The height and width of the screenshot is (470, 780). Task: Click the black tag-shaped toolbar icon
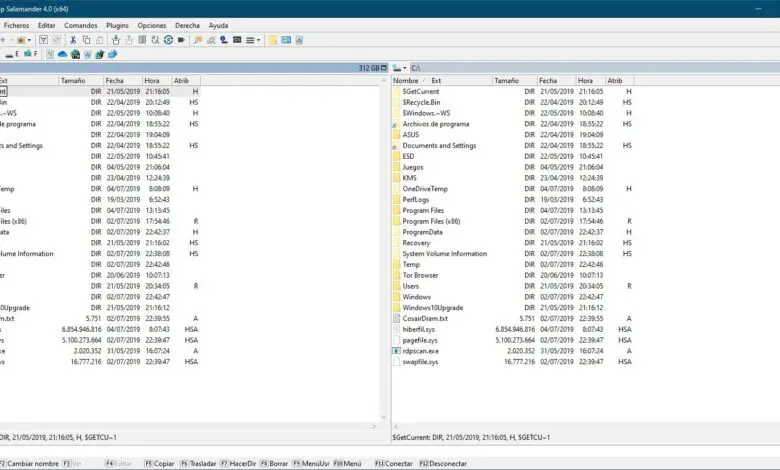coord(181,40)
